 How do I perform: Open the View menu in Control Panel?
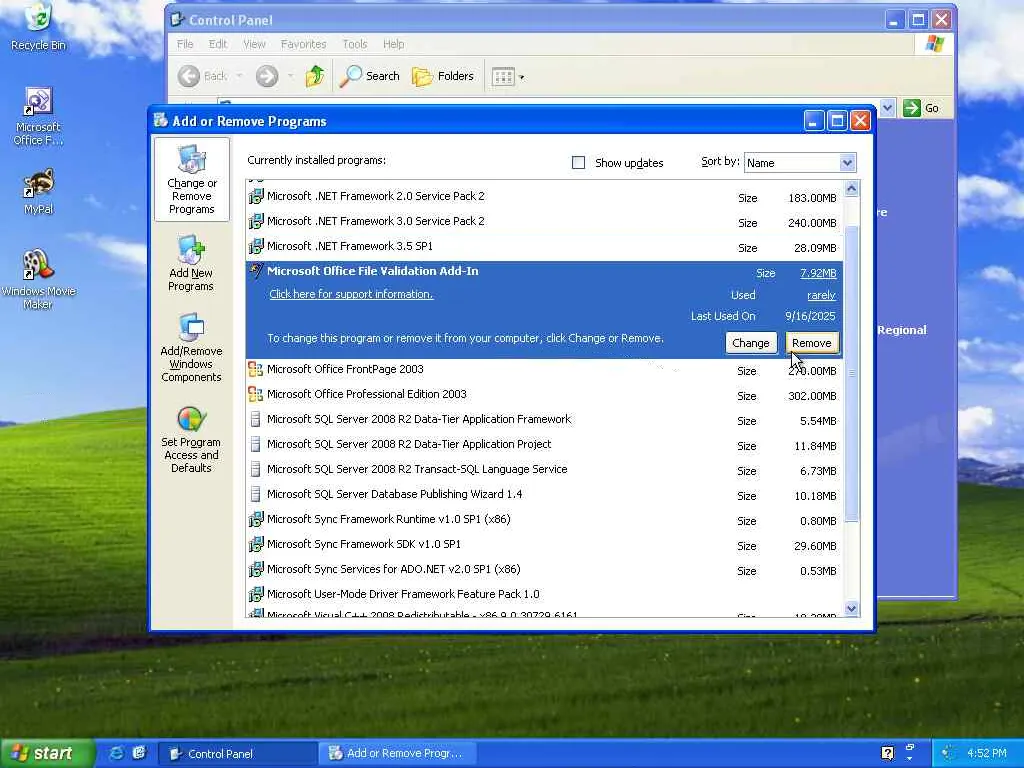(254, 44)
